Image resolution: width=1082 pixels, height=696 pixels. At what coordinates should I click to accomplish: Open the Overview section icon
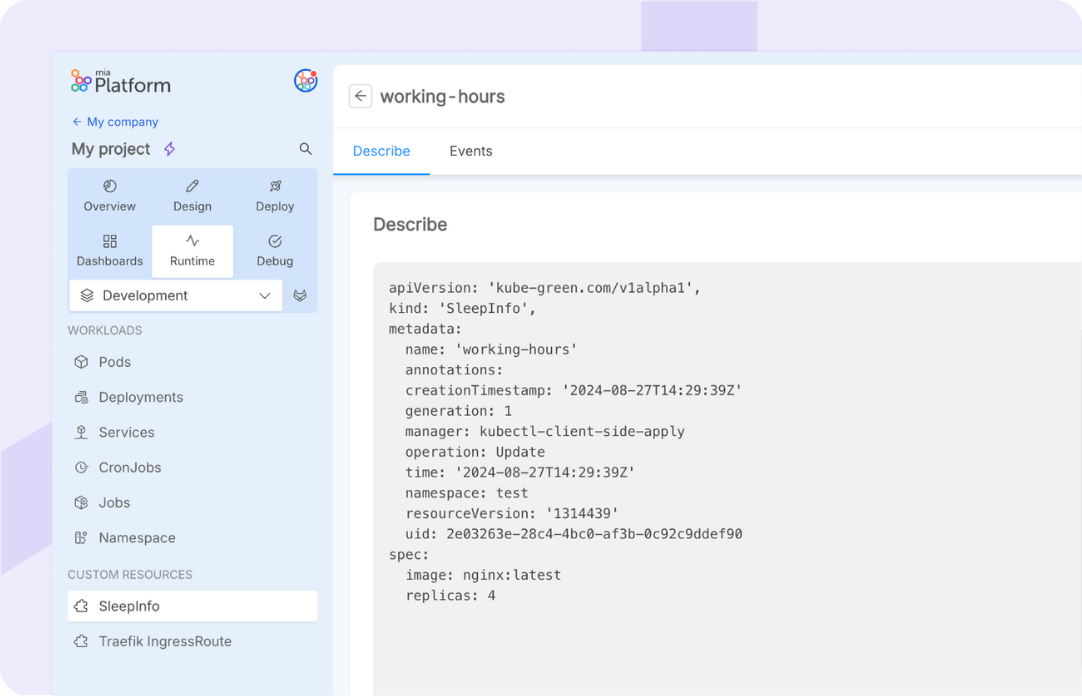click(109, 188)
